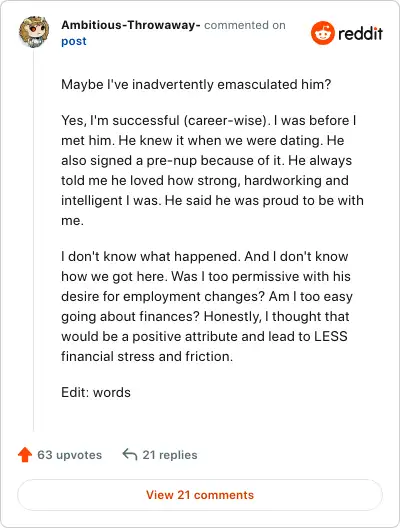
Task: Follow the blue 'post' link
Action: coord(74,41)
